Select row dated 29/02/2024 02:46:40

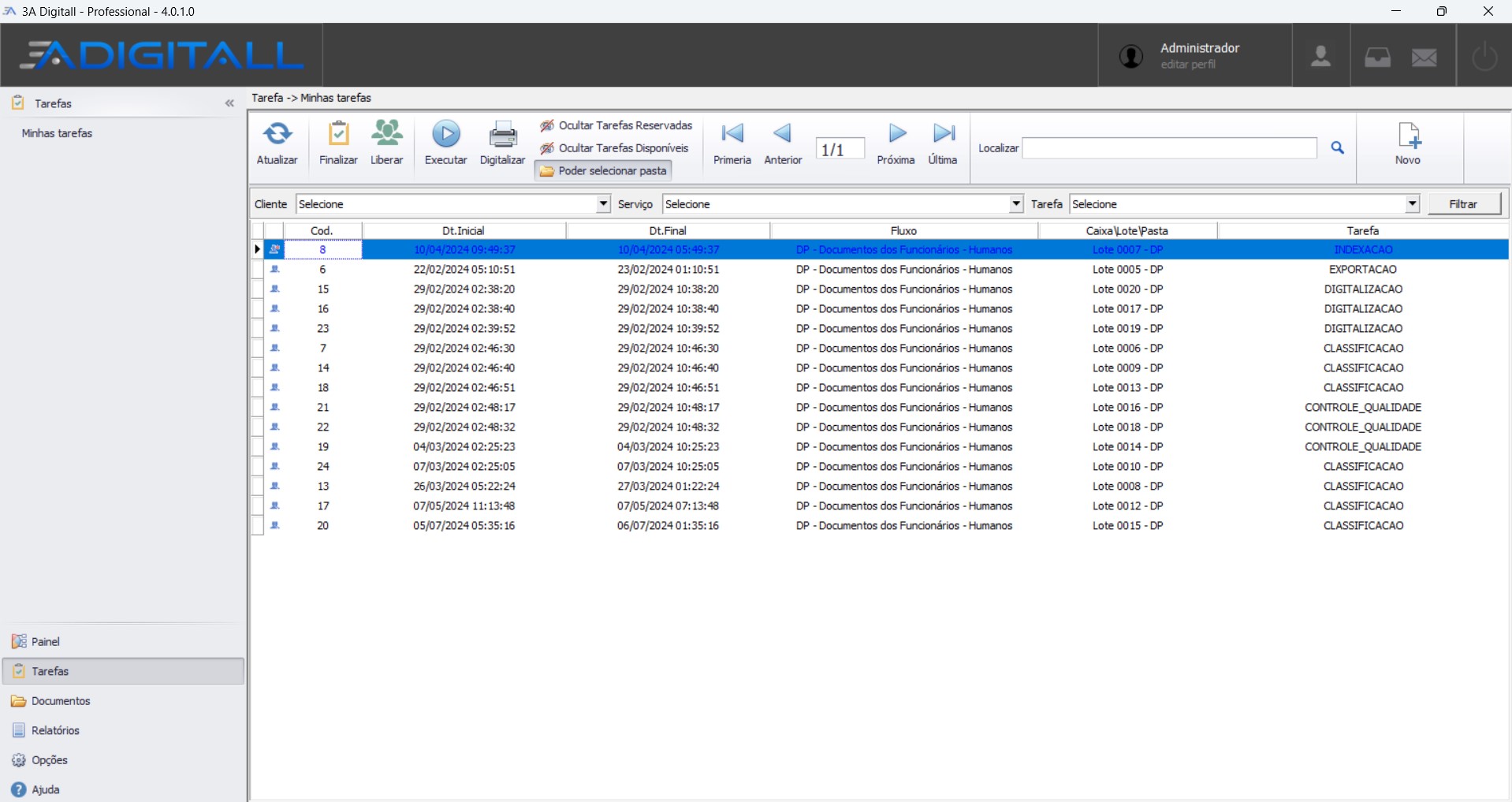point(881,367)
